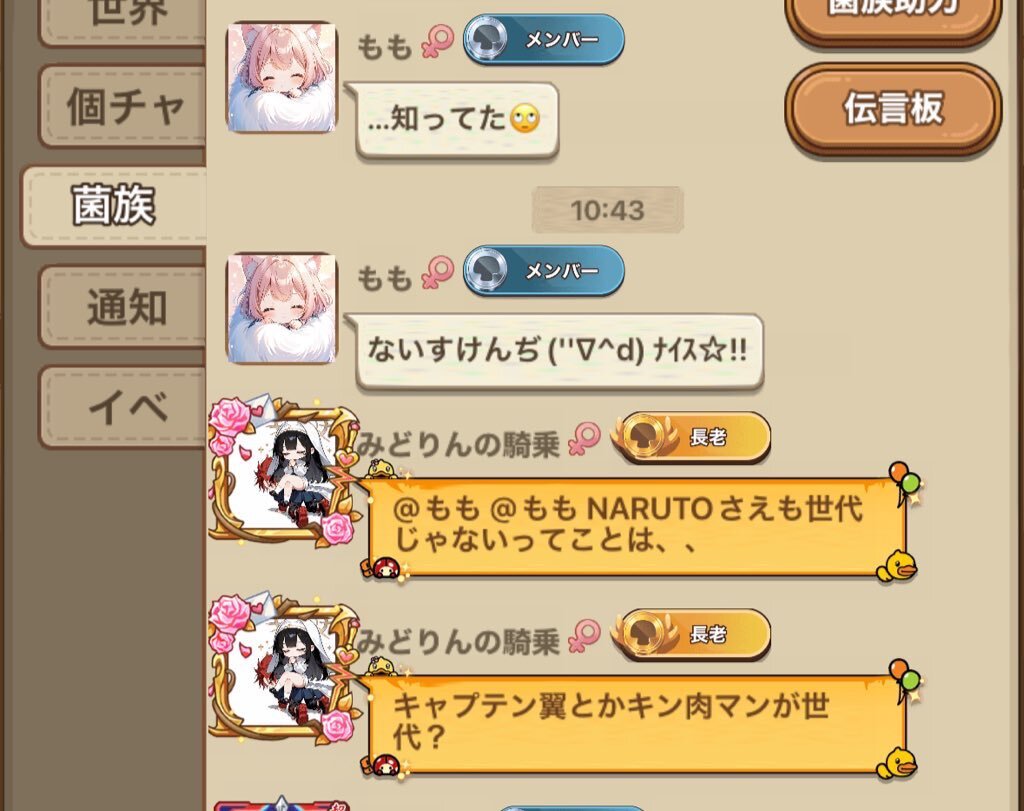
Task: Tap the female symbol beside second もも name
Action: pyautogui.click(x=437, y=272)
